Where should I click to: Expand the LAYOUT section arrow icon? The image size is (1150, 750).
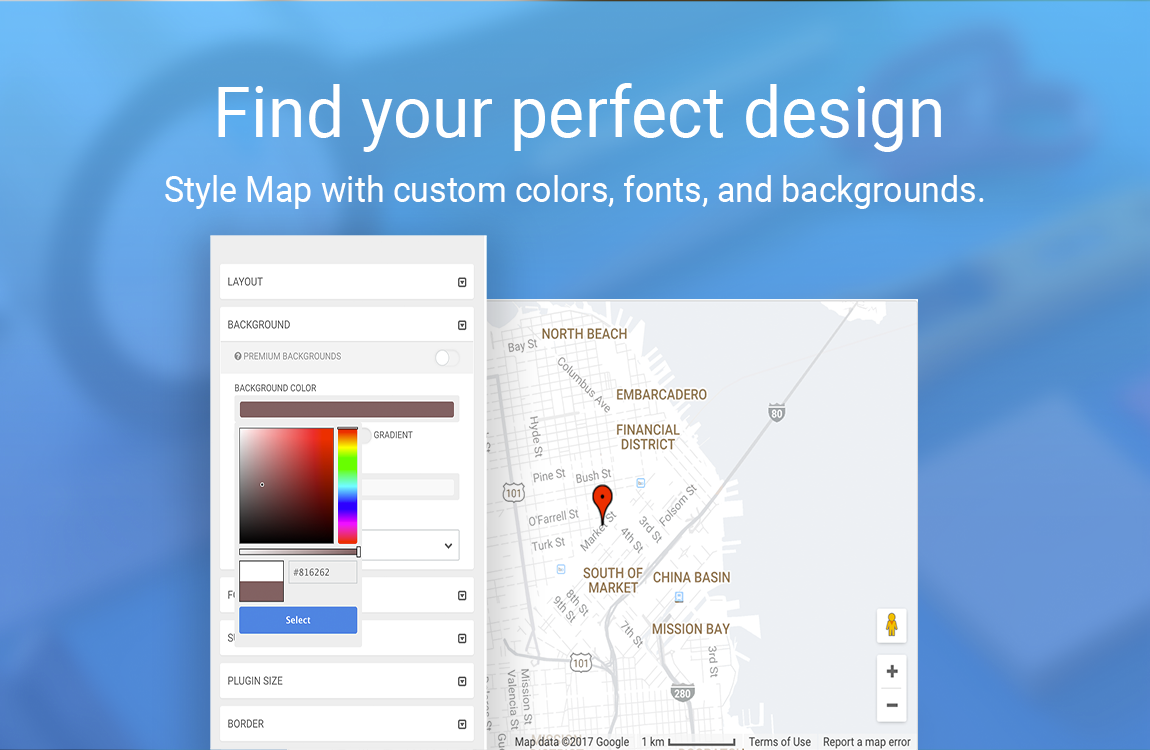pyautogui.click(x=462, y=282)
